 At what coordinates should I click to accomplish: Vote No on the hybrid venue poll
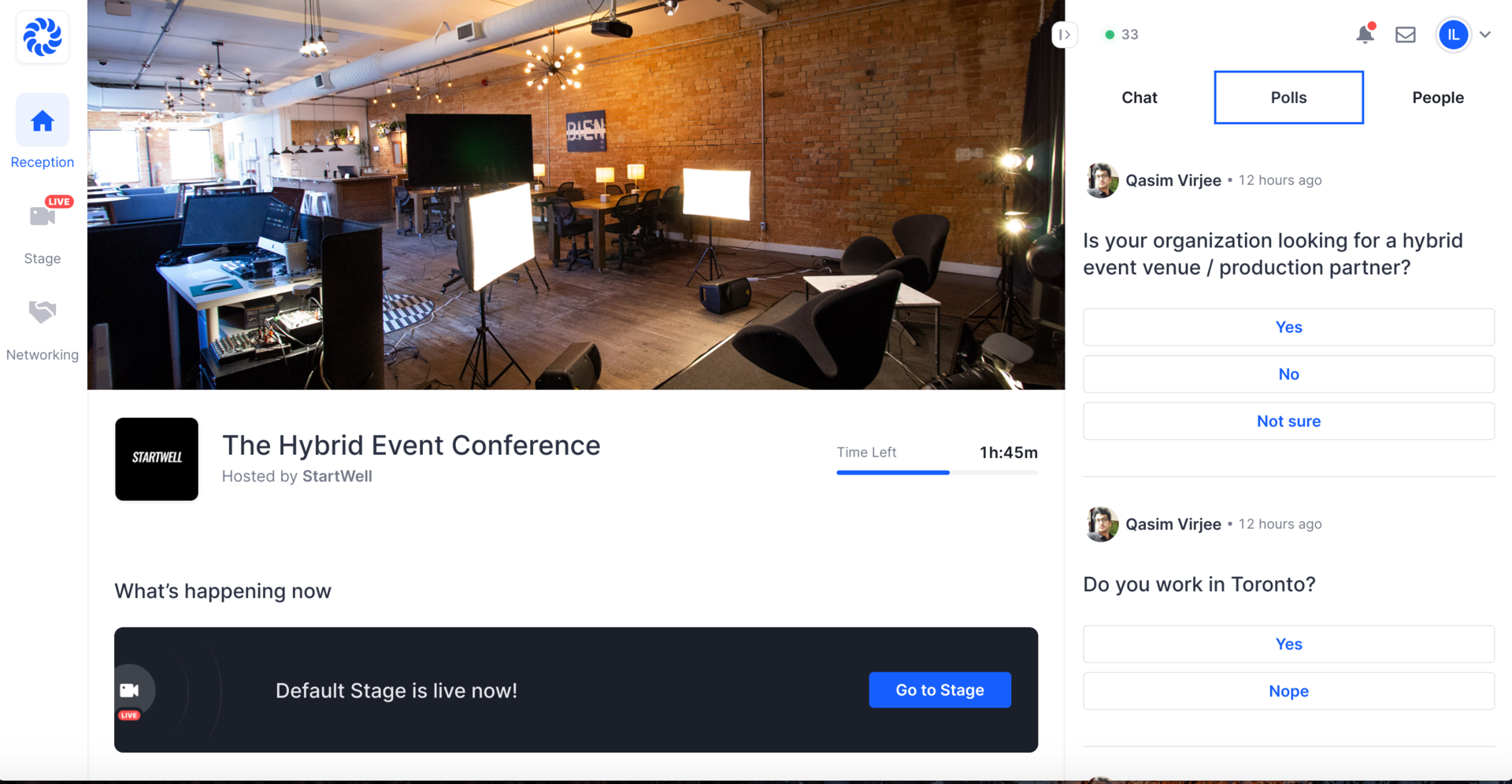tap(1288, 374)
